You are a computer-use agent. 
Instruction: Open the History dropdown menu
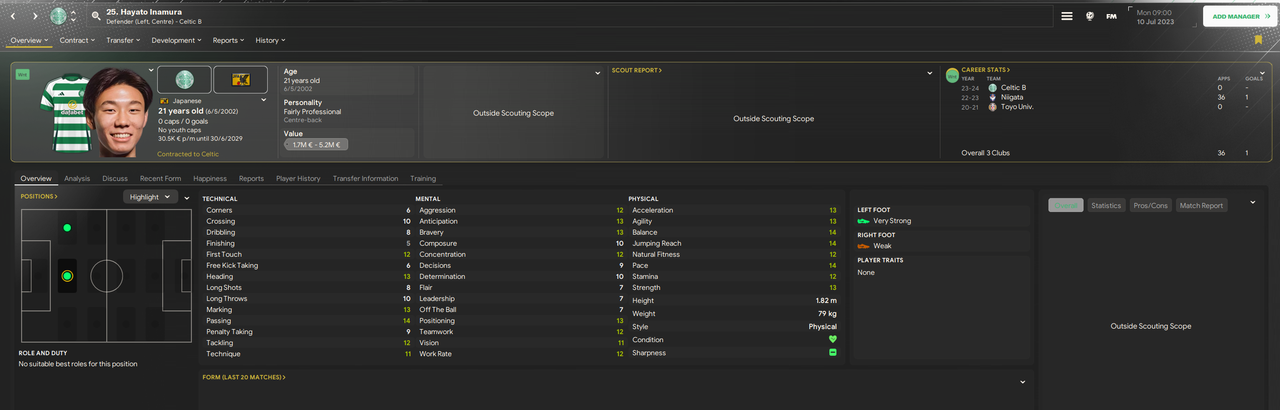pyautogui.click(x=270, y=40)
